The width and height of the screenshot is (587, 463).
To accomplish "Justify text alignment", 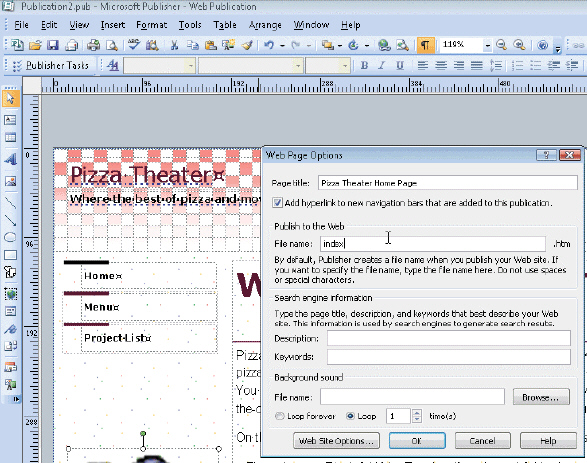I will click(477, 66).
